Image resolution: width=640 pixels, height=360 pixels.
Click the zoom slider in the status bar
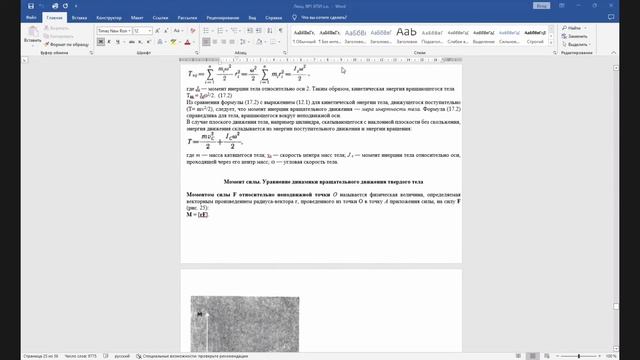click(578, 356)
